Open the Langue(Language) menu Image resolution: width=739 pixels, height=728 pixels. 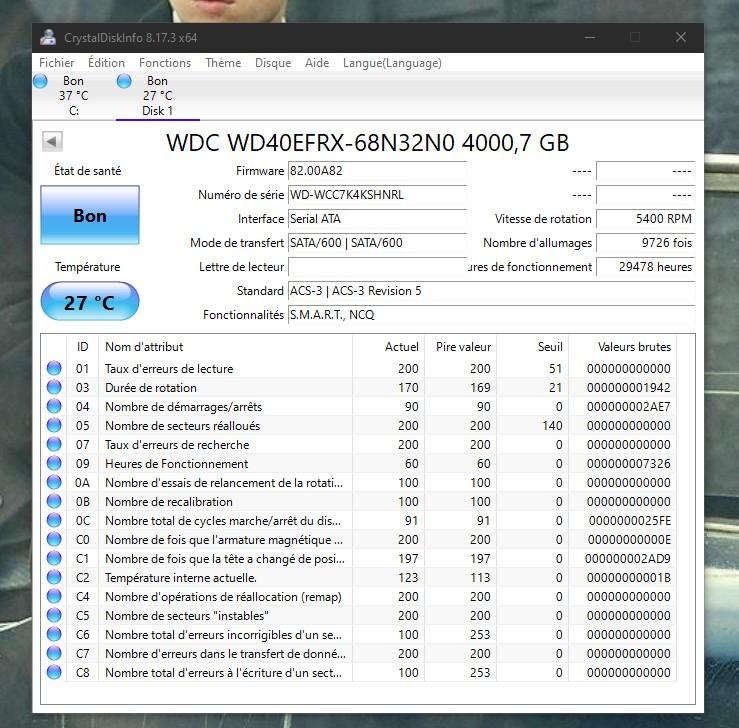point(392,63)
